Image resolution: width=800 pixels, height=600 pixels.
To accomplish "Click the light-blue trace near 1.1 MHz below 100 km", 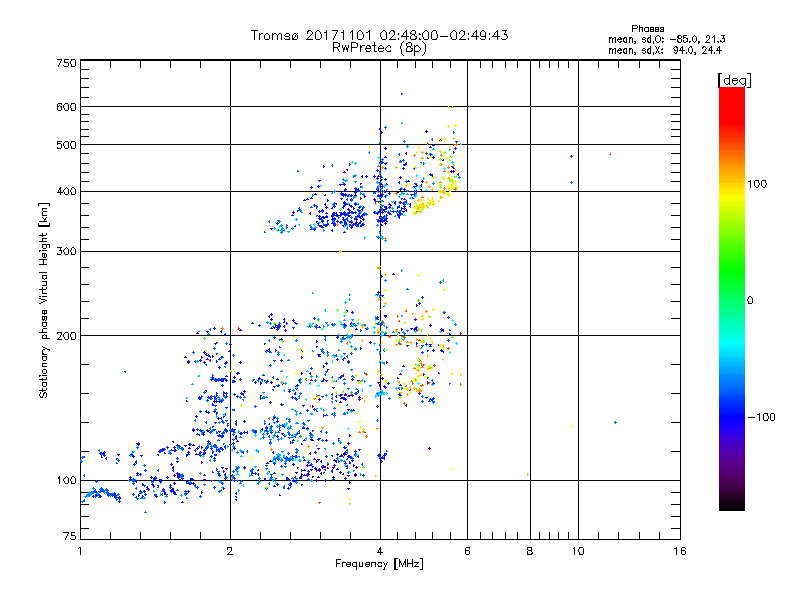I will pyautogui.click(x=104, y=494).
